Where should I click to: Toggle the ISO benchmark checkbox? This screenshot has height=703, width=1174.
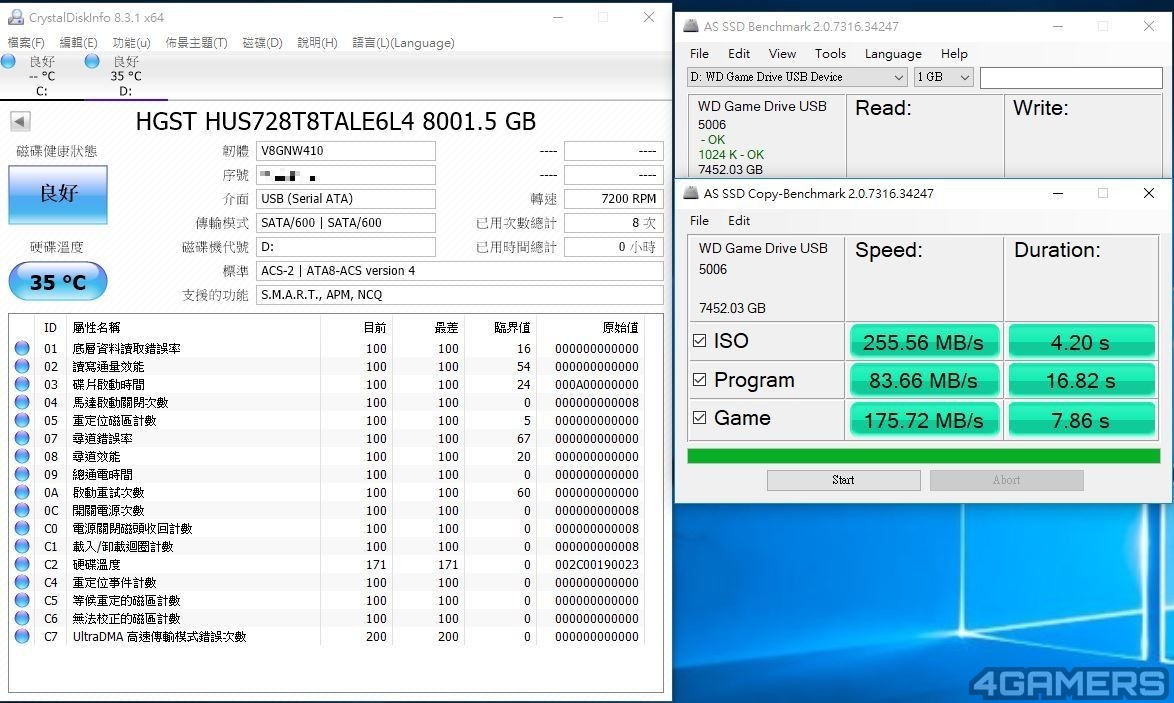coord(699,341)
